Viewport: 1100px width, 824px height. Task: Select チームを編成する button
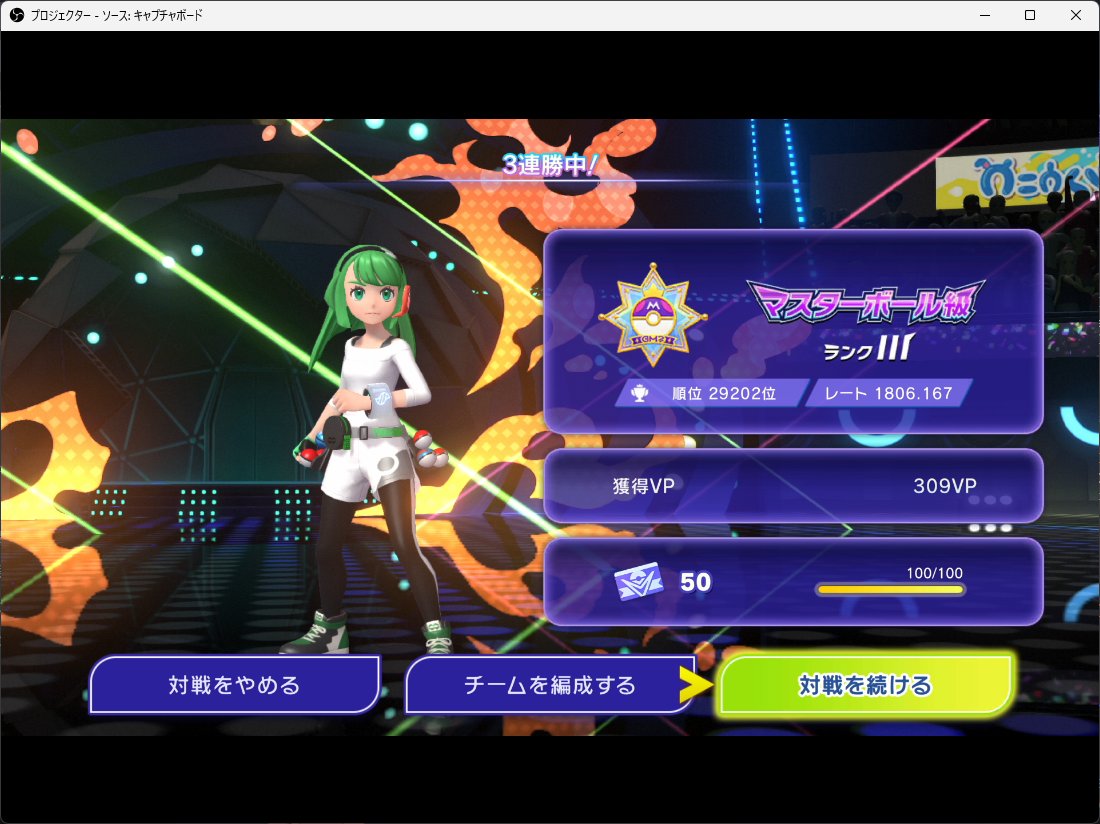pos(549,684)
